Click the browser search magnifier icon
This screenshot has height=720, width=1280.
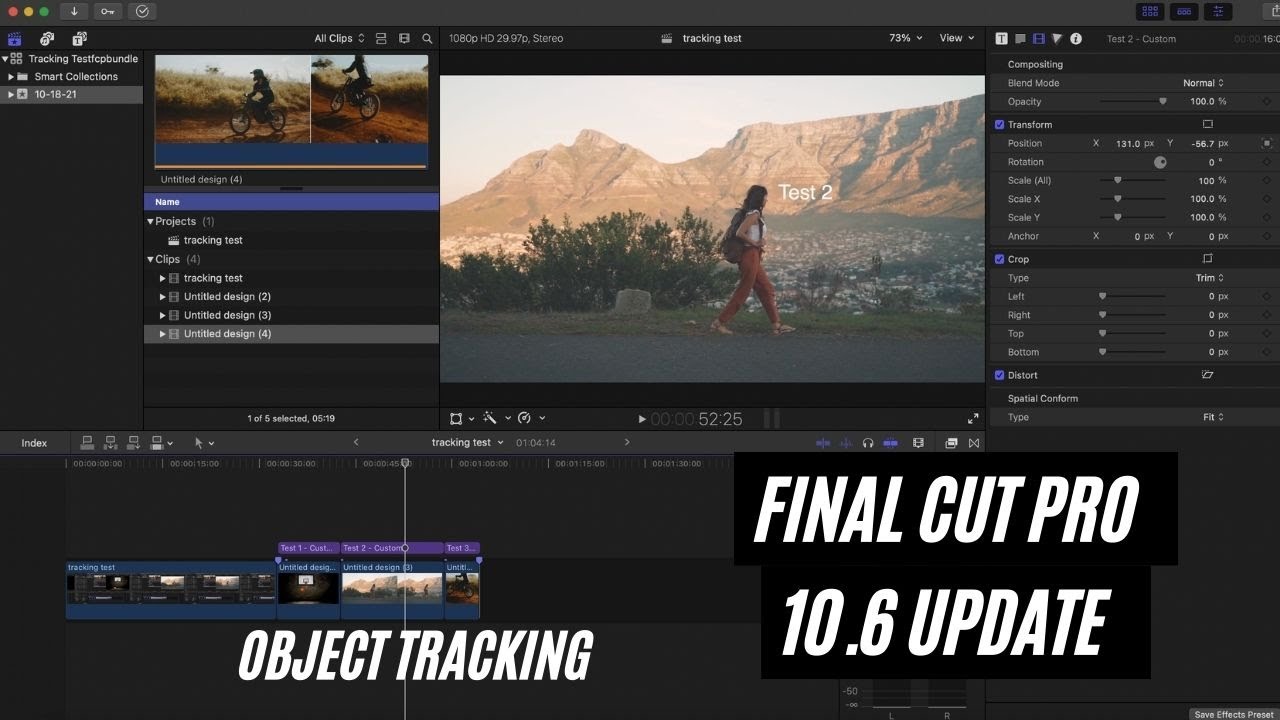427,38
